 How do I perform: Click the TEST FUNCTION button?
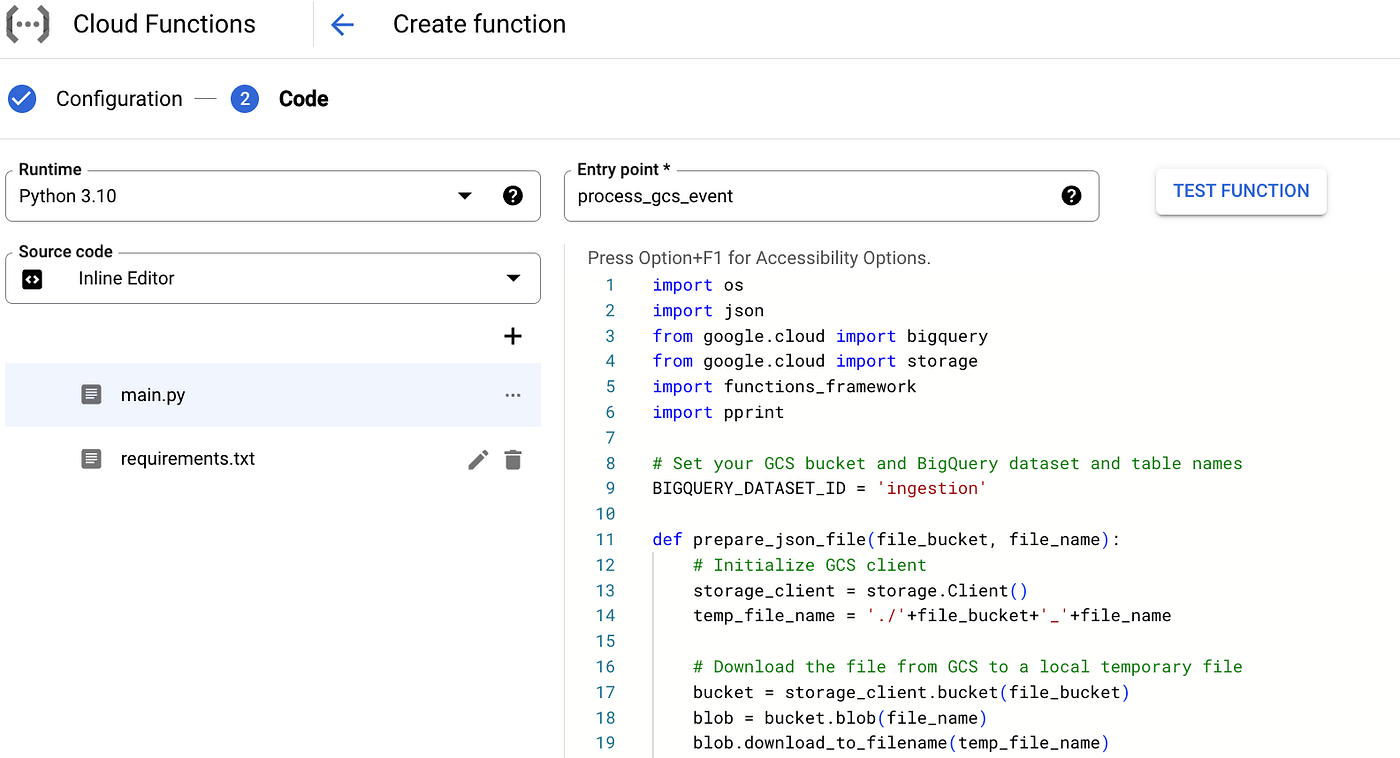click(1240, 191)
